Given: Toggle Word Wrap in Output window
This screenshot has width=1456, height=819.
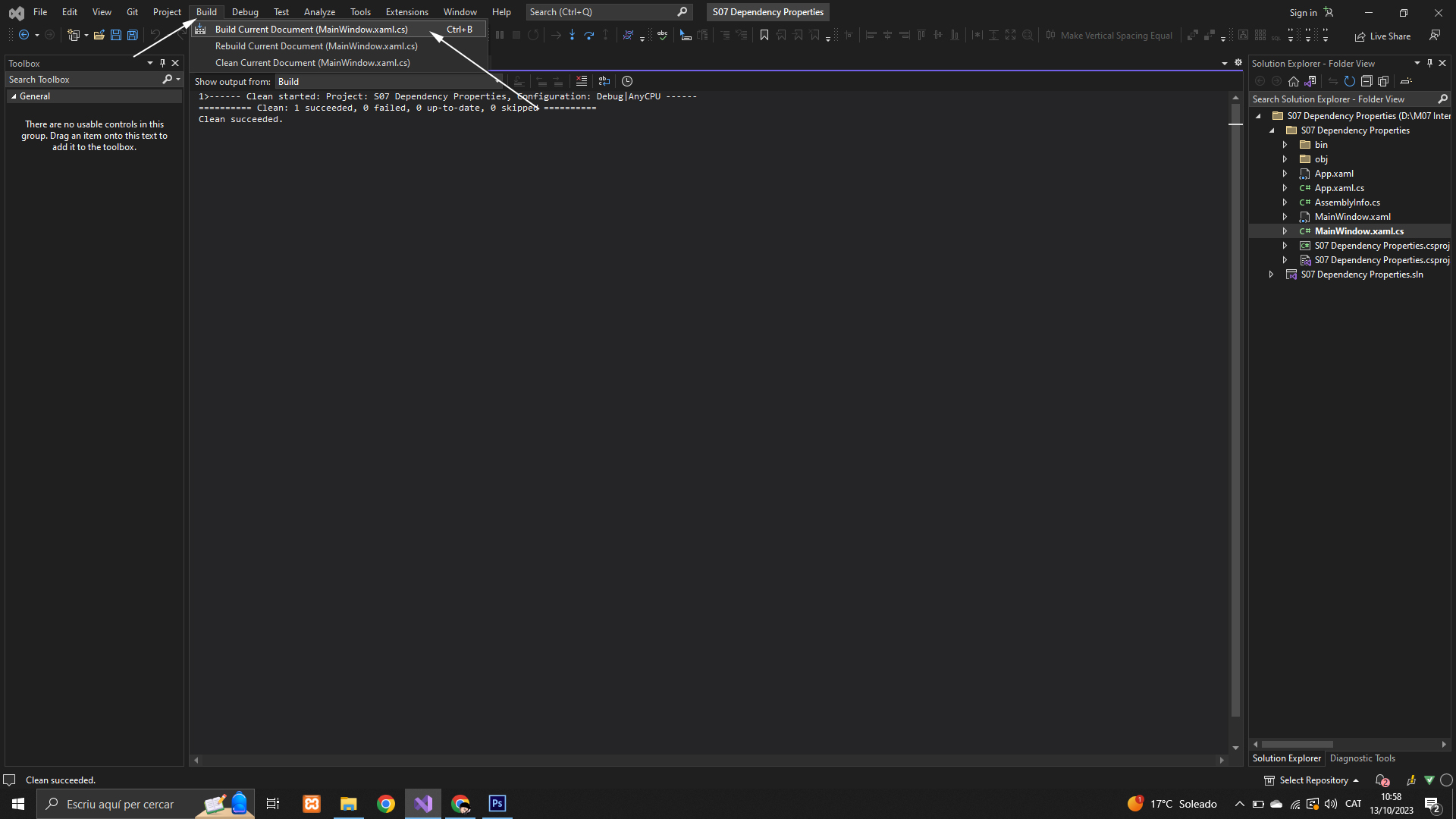Looking at the screenshot, I should pos(604,81).
